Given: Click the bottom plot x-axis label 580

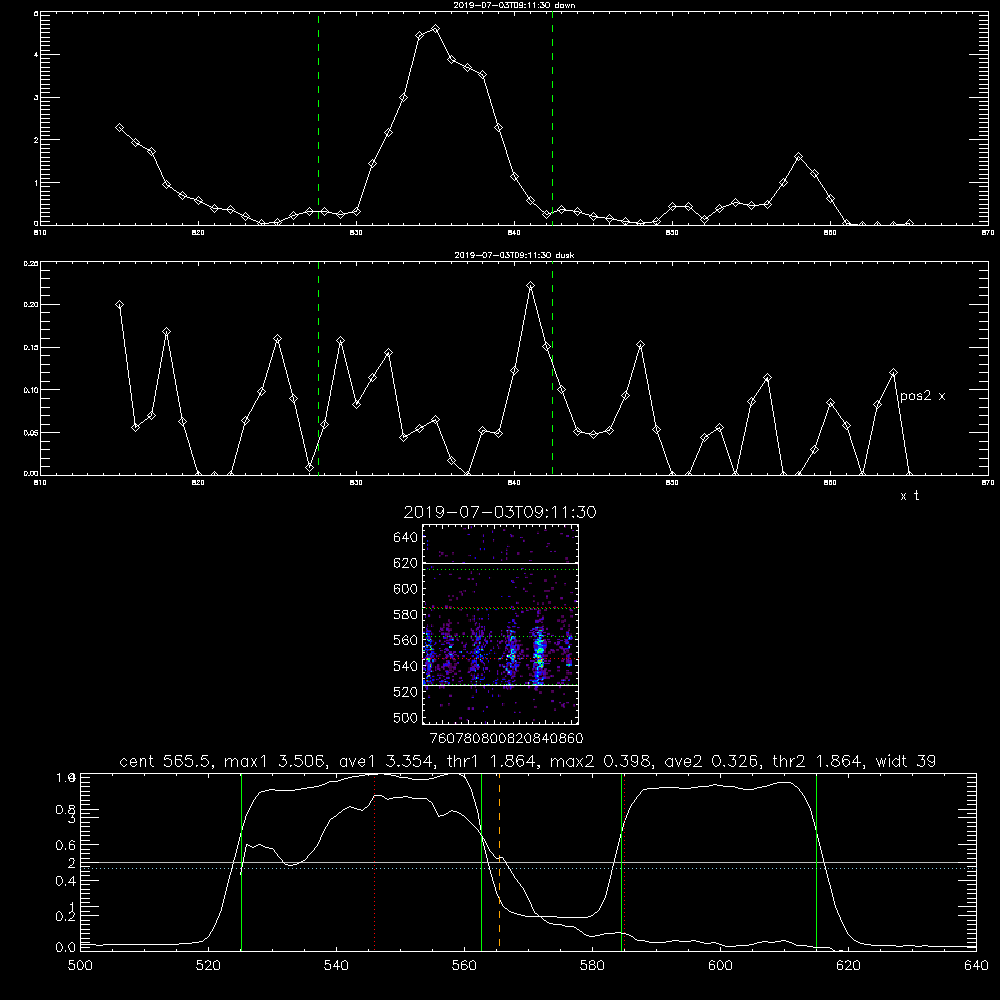Looking at the screenshot, I should click(592, 966).
